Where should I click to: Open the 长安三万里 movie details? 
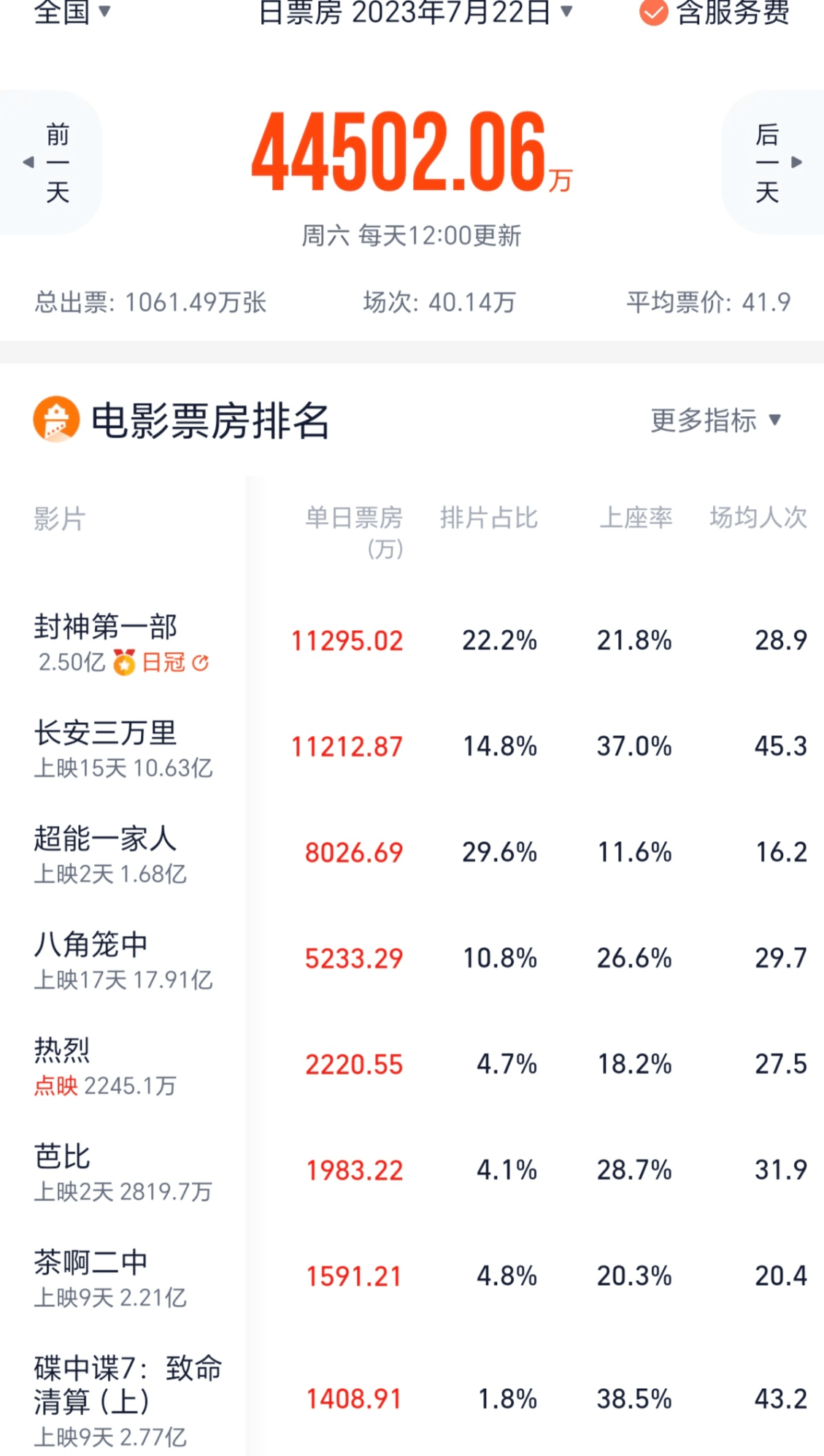click(106, 733)
